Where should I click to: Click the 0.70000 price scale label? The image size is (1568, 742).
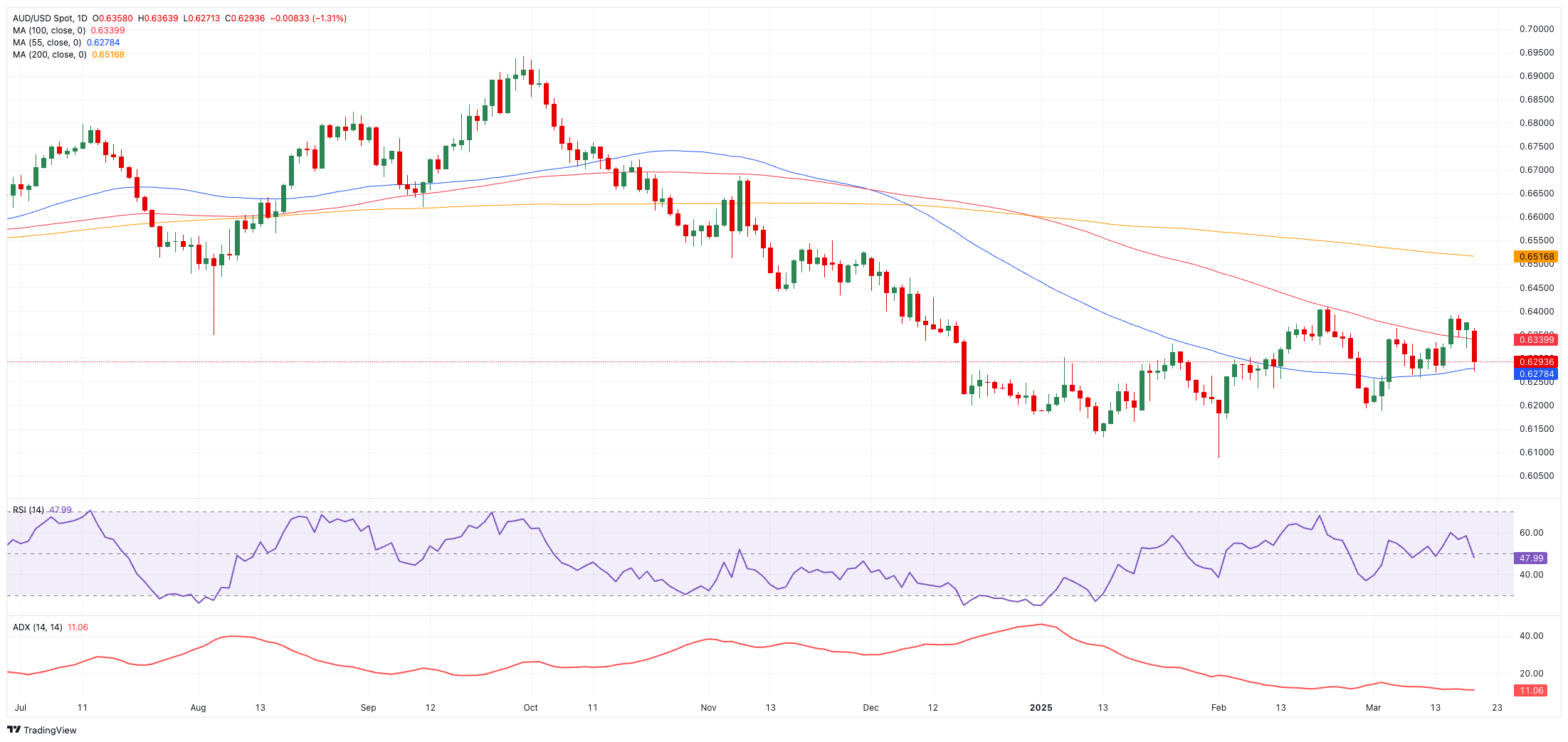tap(1536, 29)
